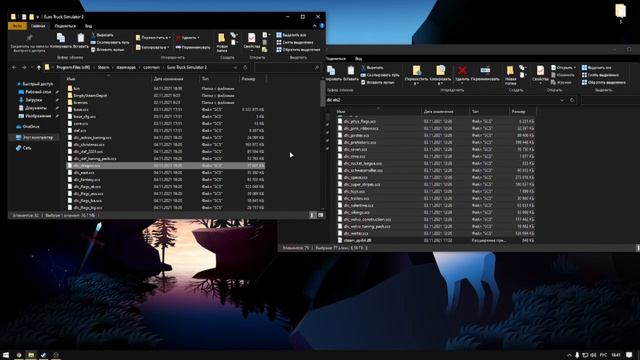
Task: Click Выделить все in dlc ets2 window
Action: tap(596, 68)
